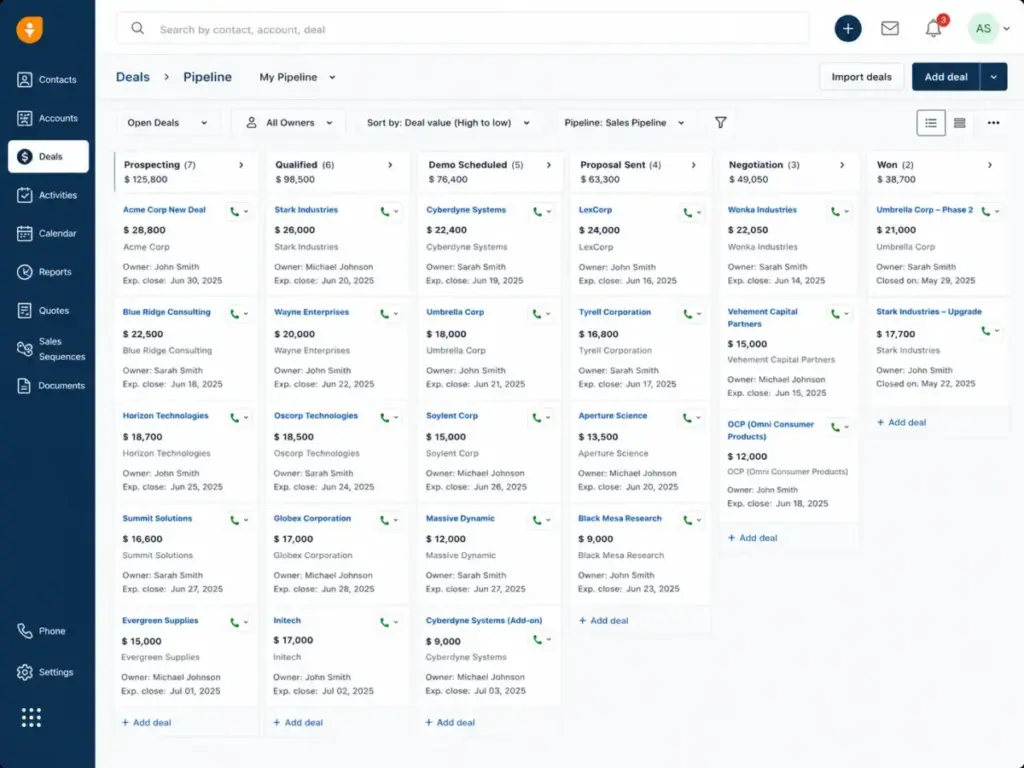
Task: Click the Deals breadcrumb link
Action: [133, 77]
